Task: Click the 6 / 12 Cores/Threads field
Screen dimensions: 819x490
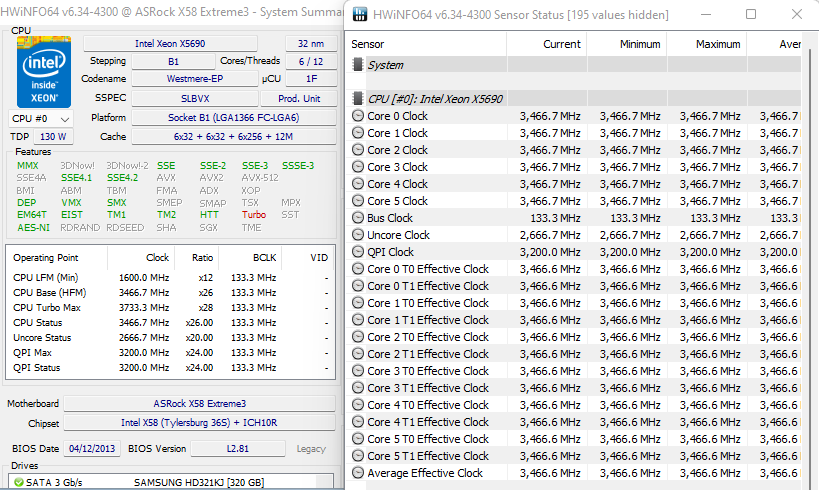Action: coord(311,61)
